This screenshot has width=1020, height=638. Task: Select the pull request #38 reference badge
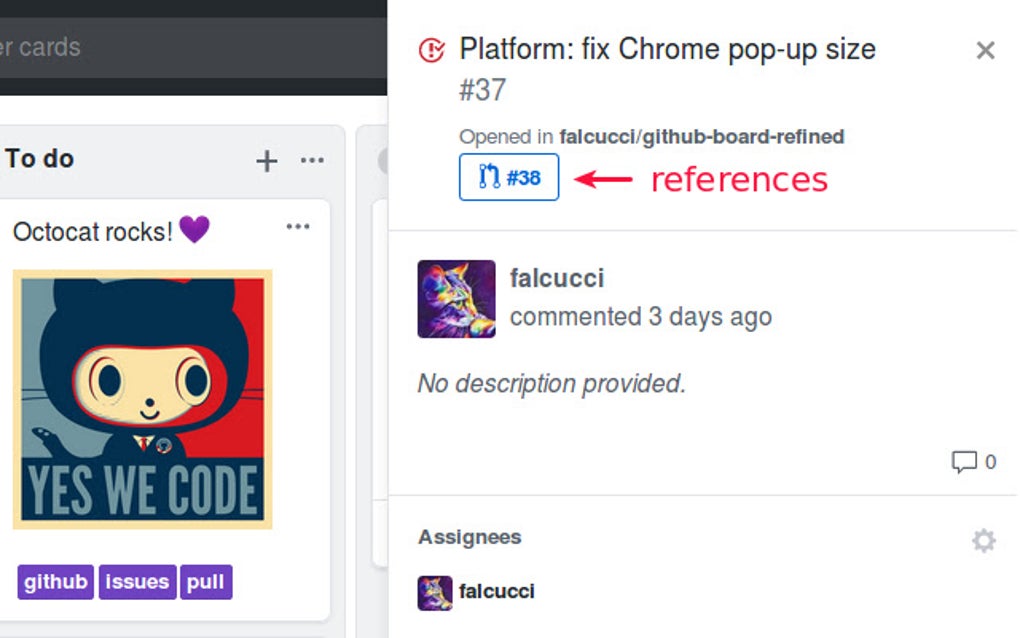pos(508,178)
